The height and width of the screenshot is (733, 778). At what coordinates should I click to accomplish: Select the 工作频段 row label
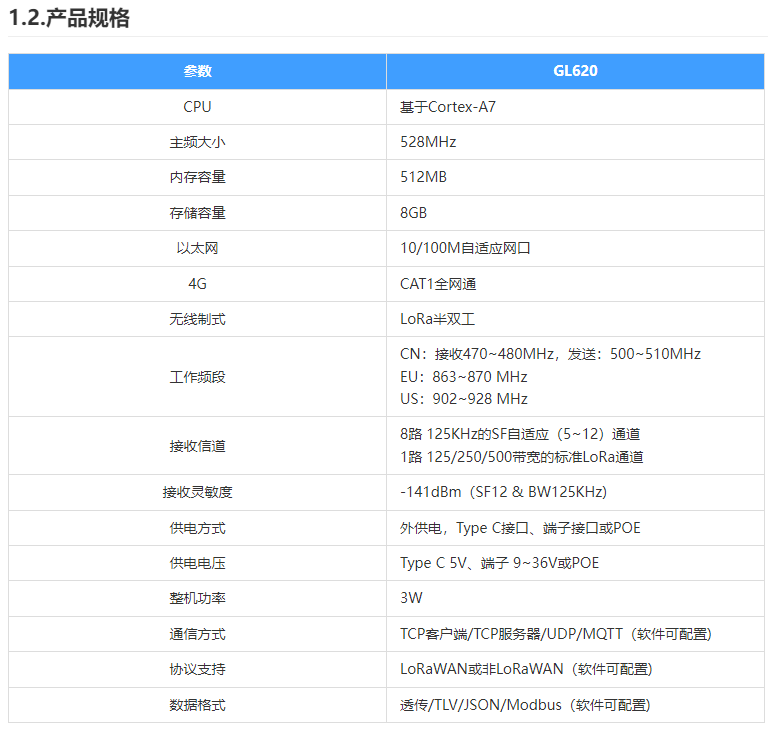[x=197, y=377]
